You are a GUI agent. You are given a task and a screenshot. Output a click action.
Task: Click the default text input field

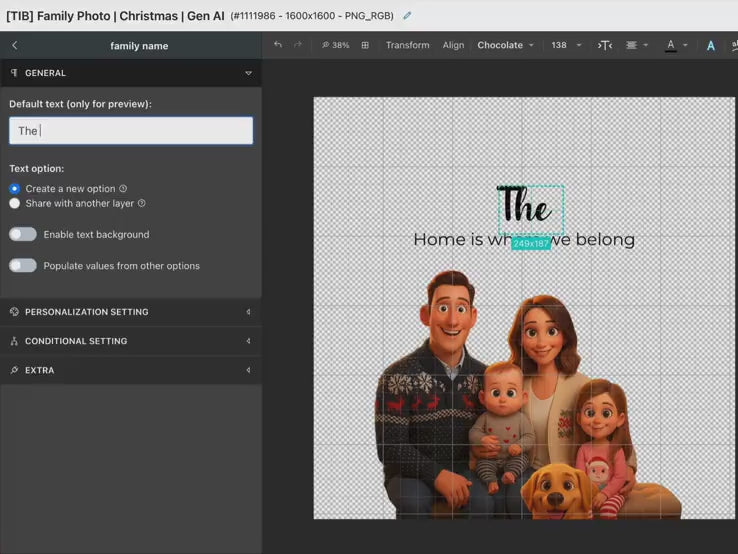click(x=131, y=131)
